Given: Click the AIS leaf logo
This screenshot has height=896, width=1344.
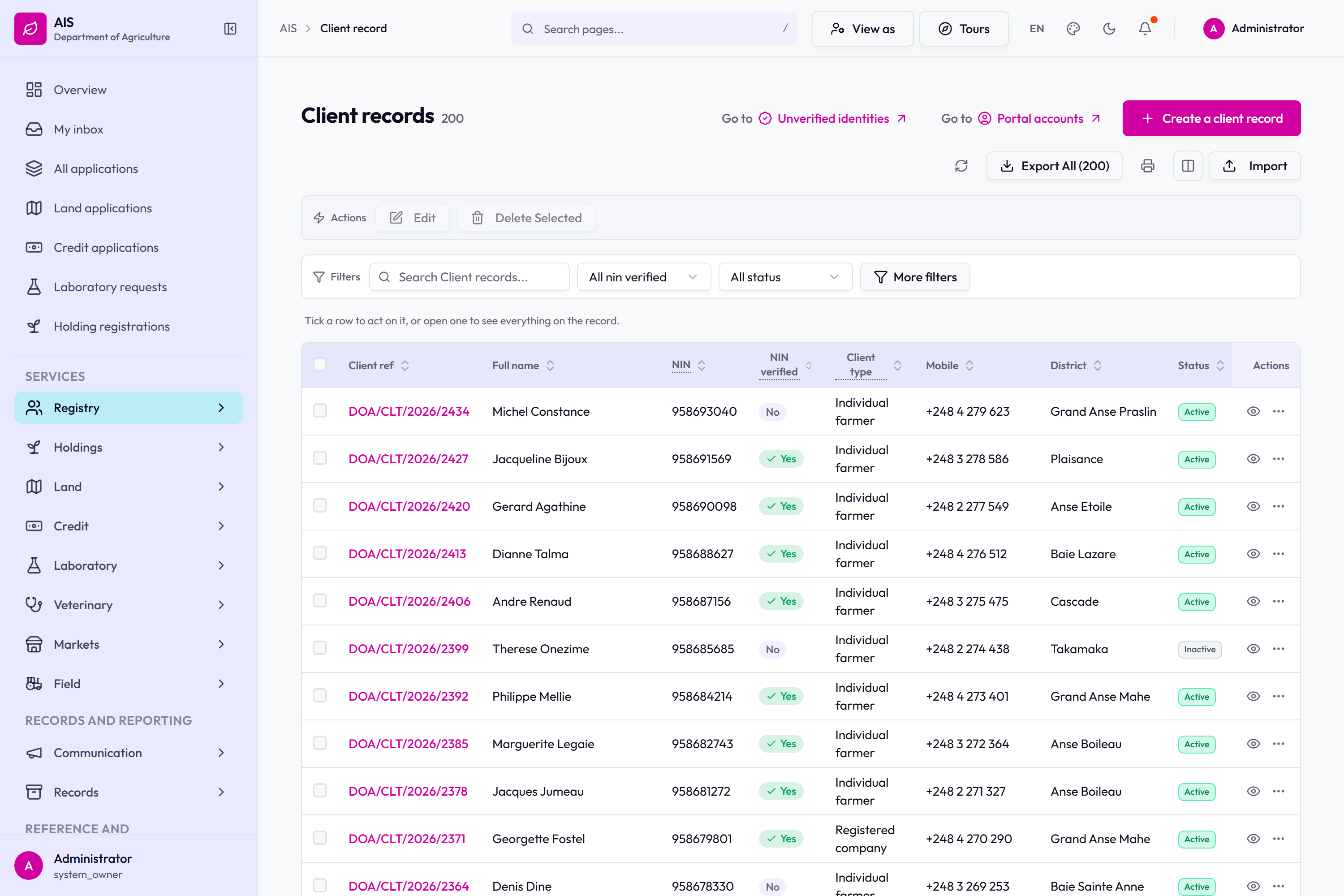Looking at the screenshot, I should pyautogui.click(x=30, y=29).
